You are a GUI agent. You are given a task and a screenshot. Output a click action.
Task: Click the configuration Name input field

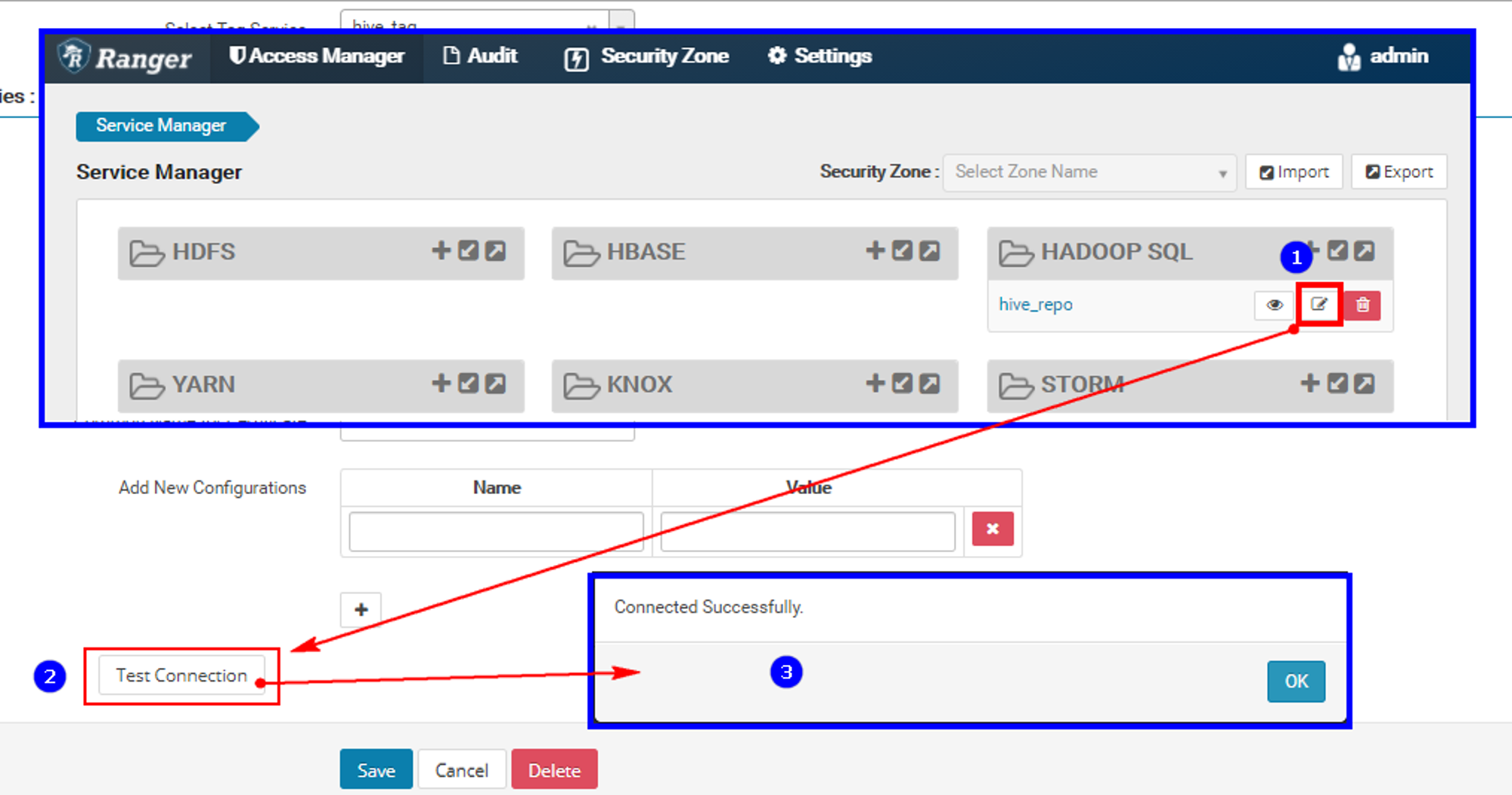pyautogui.click(x=496, y=532)
